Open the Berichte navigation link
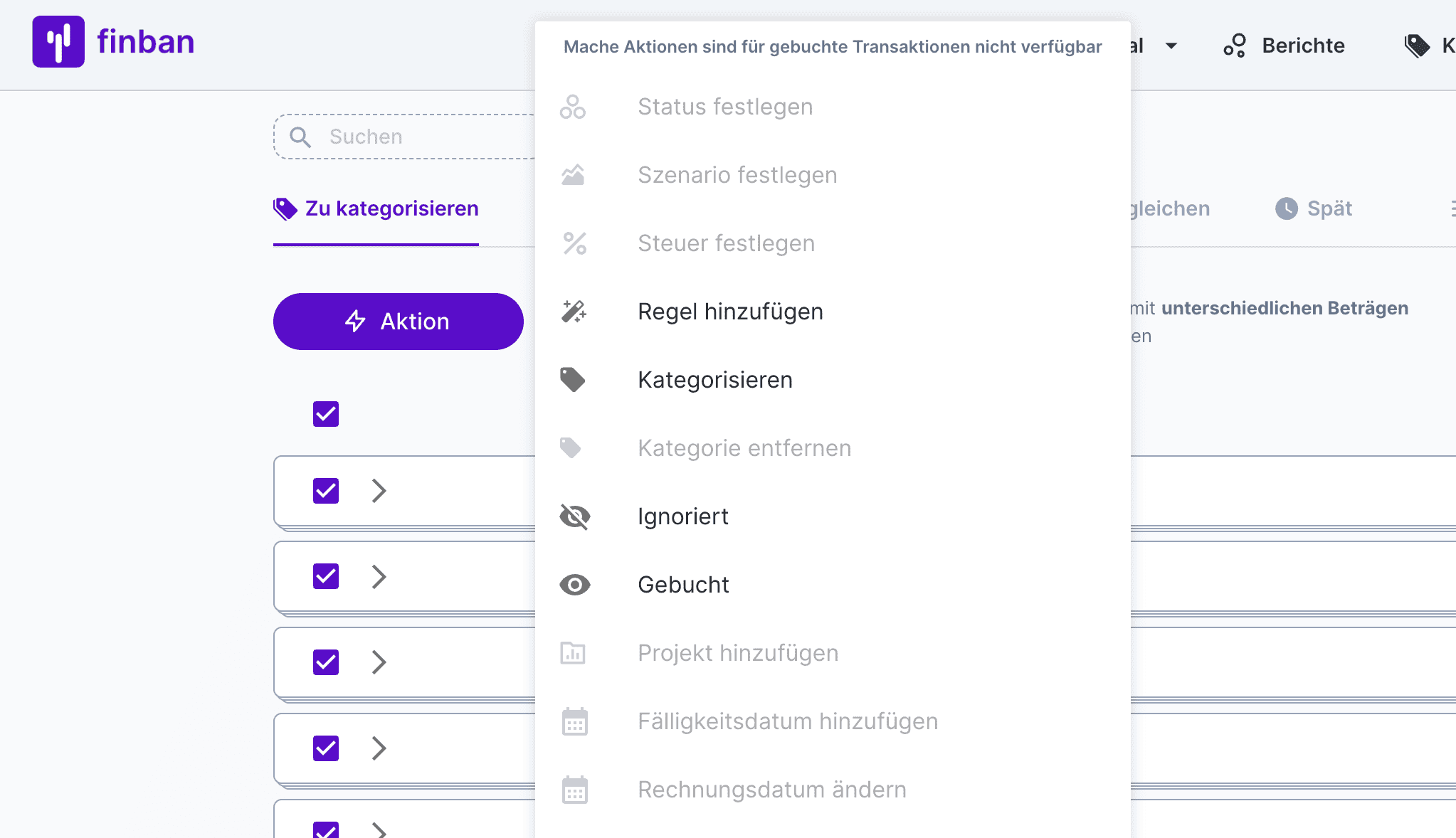This screenshot has height=838, width=1456. (1302, 46)
